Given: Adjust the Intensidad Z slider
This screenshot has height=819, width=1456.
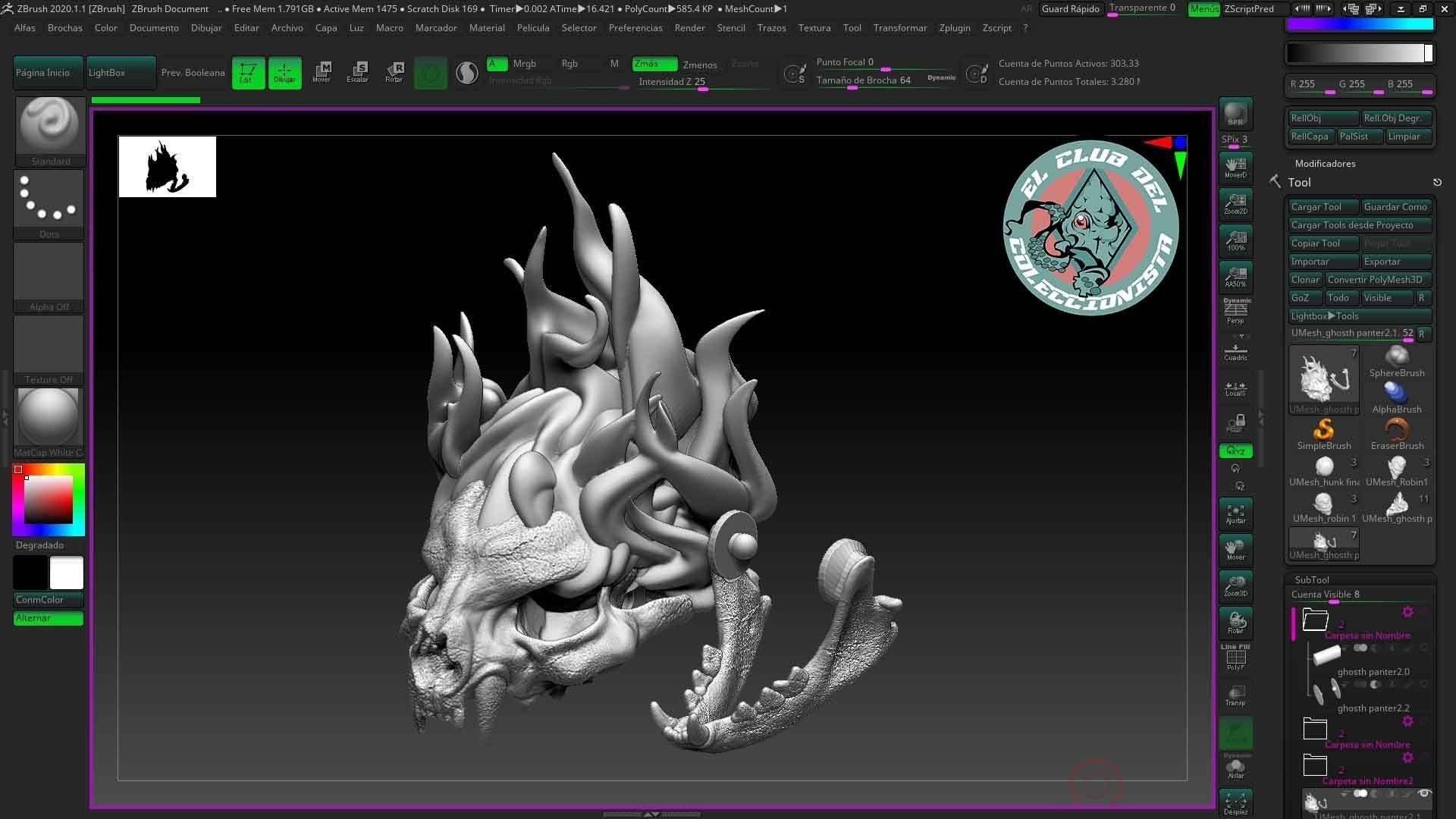Looking at the screenshot, I should click(x=703, y=83).
